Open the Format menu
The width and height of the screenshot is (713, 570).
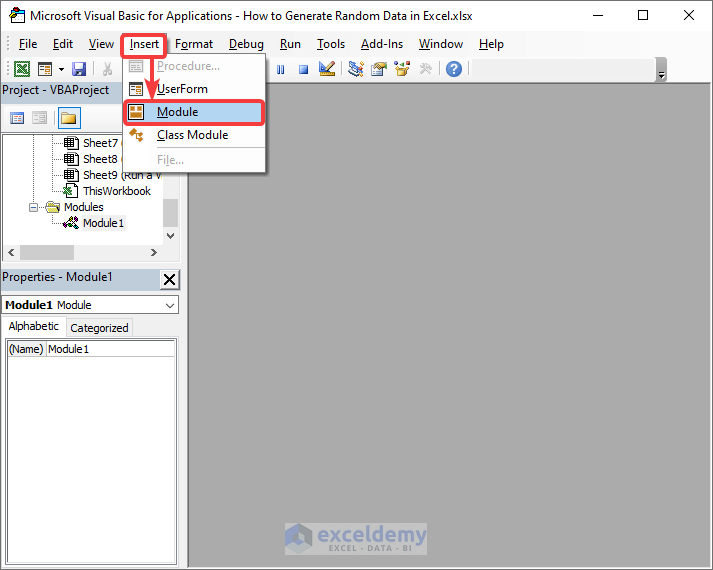click(x=194, y=44)
